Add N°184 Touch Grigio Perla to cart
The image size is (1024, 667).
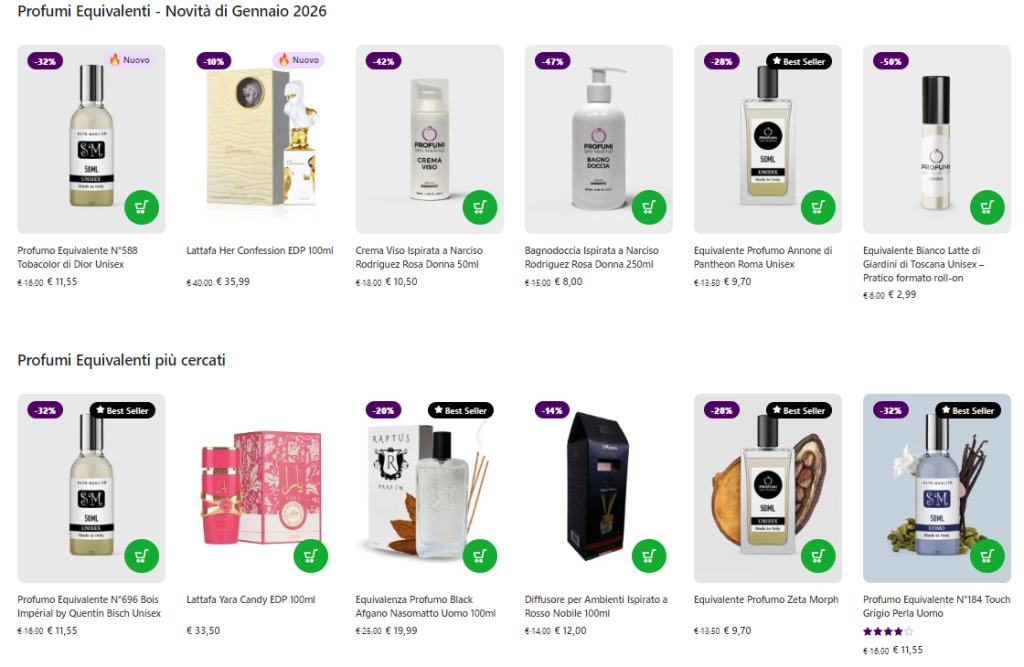click(987, 557)
